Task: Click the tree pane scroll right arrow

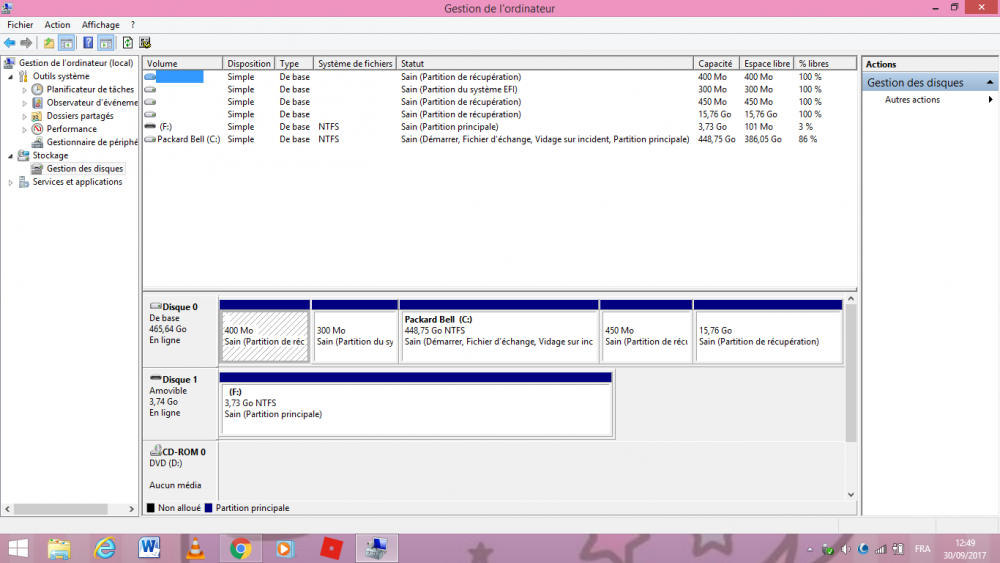Action: pos(131,509)
